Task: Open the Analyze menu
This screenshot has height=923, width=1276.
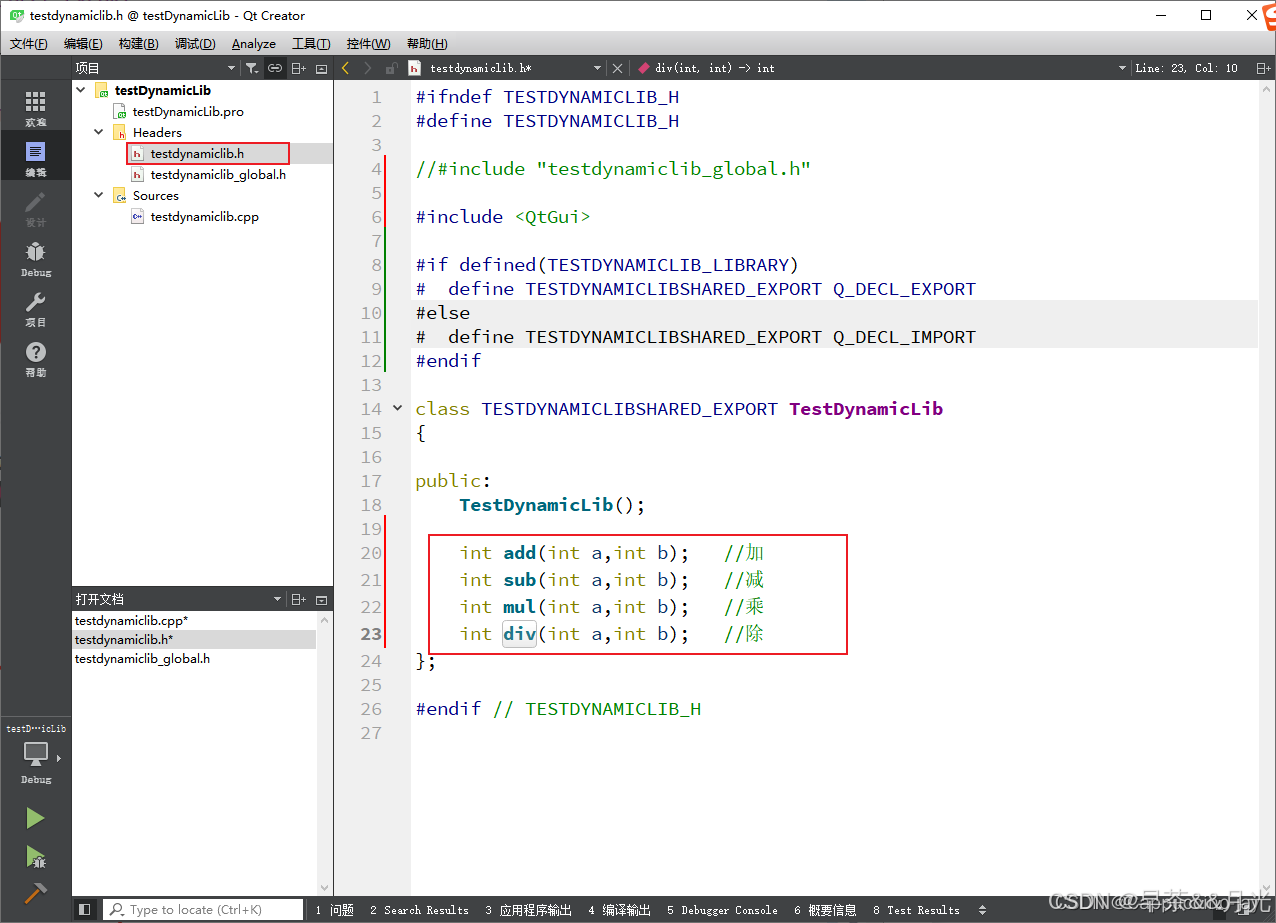Action: (x=254, y=44)
